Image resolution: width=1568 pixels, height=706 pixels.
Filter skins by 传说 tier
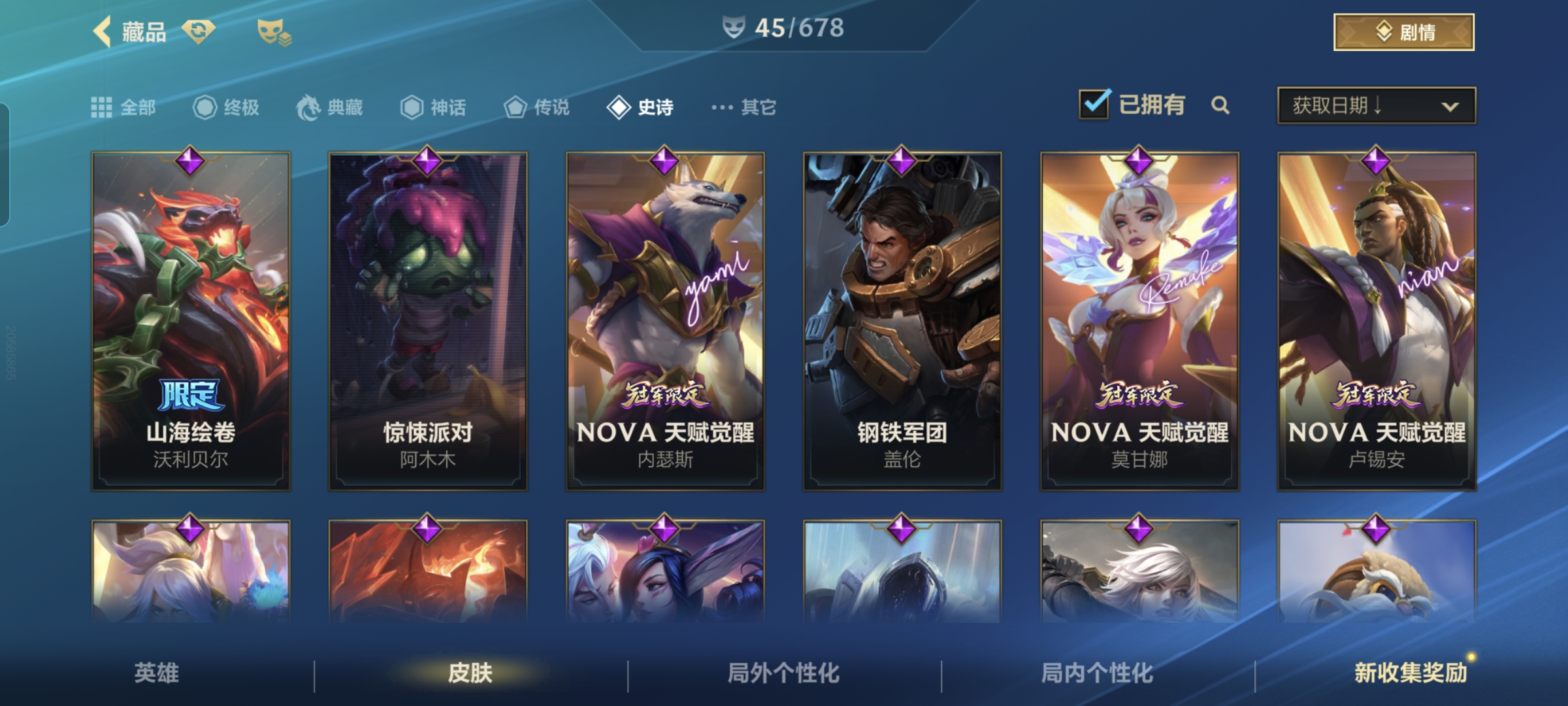pyautogui.click(x=537, y=107)
